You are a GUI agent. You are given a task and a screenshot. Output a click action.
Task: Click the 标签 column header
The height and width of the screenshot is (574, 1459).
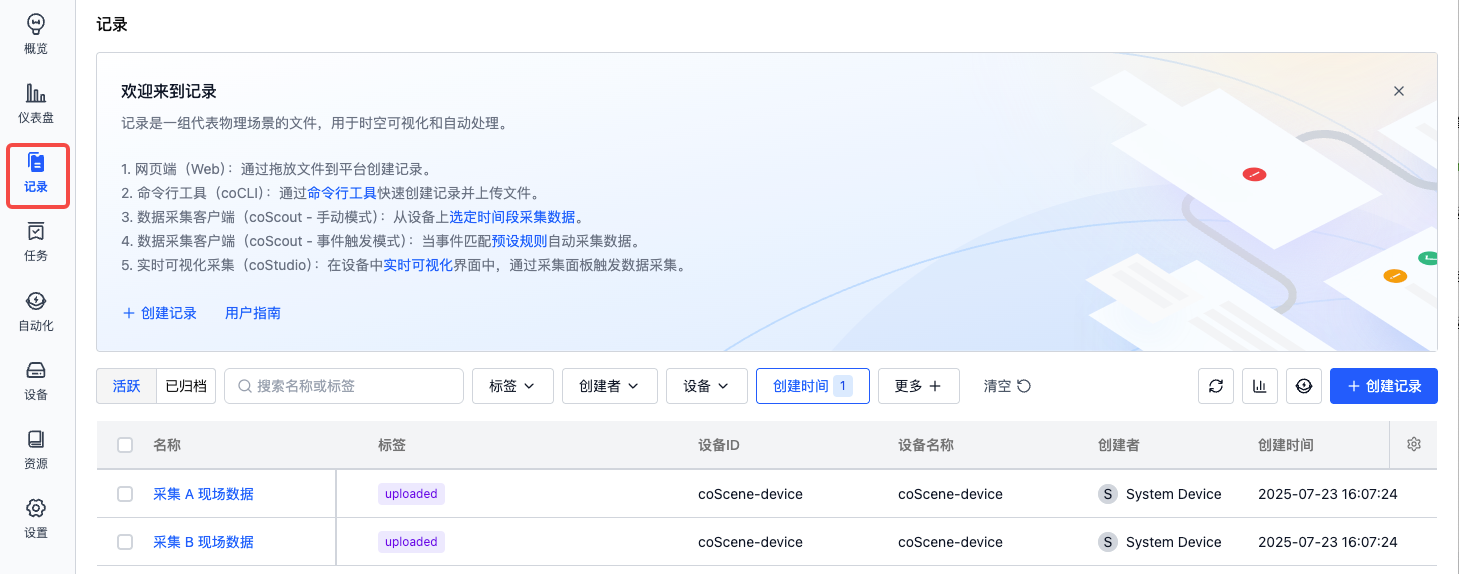point(392,445)
